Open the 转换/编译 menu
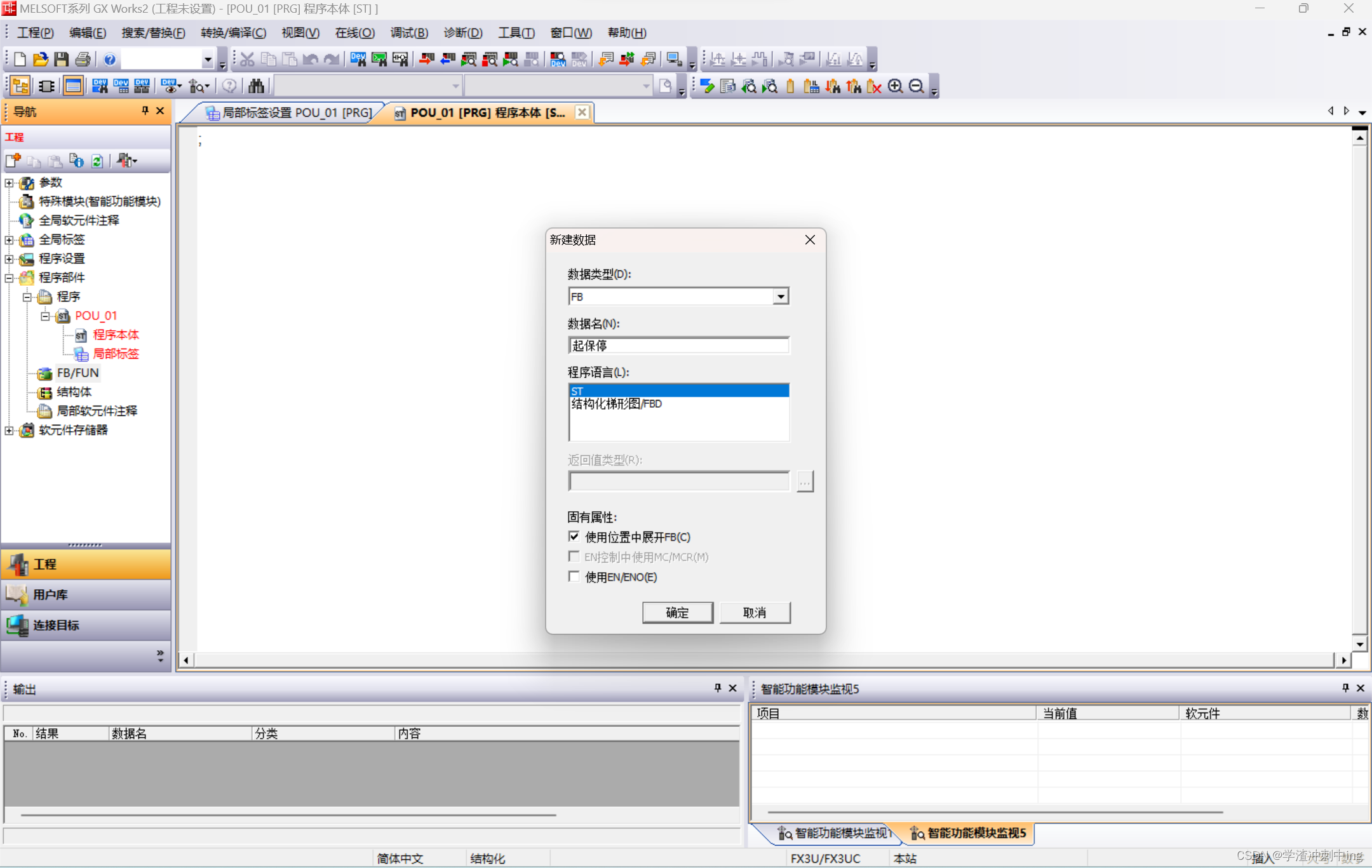The image size is (1372, 868). [233, 32]
